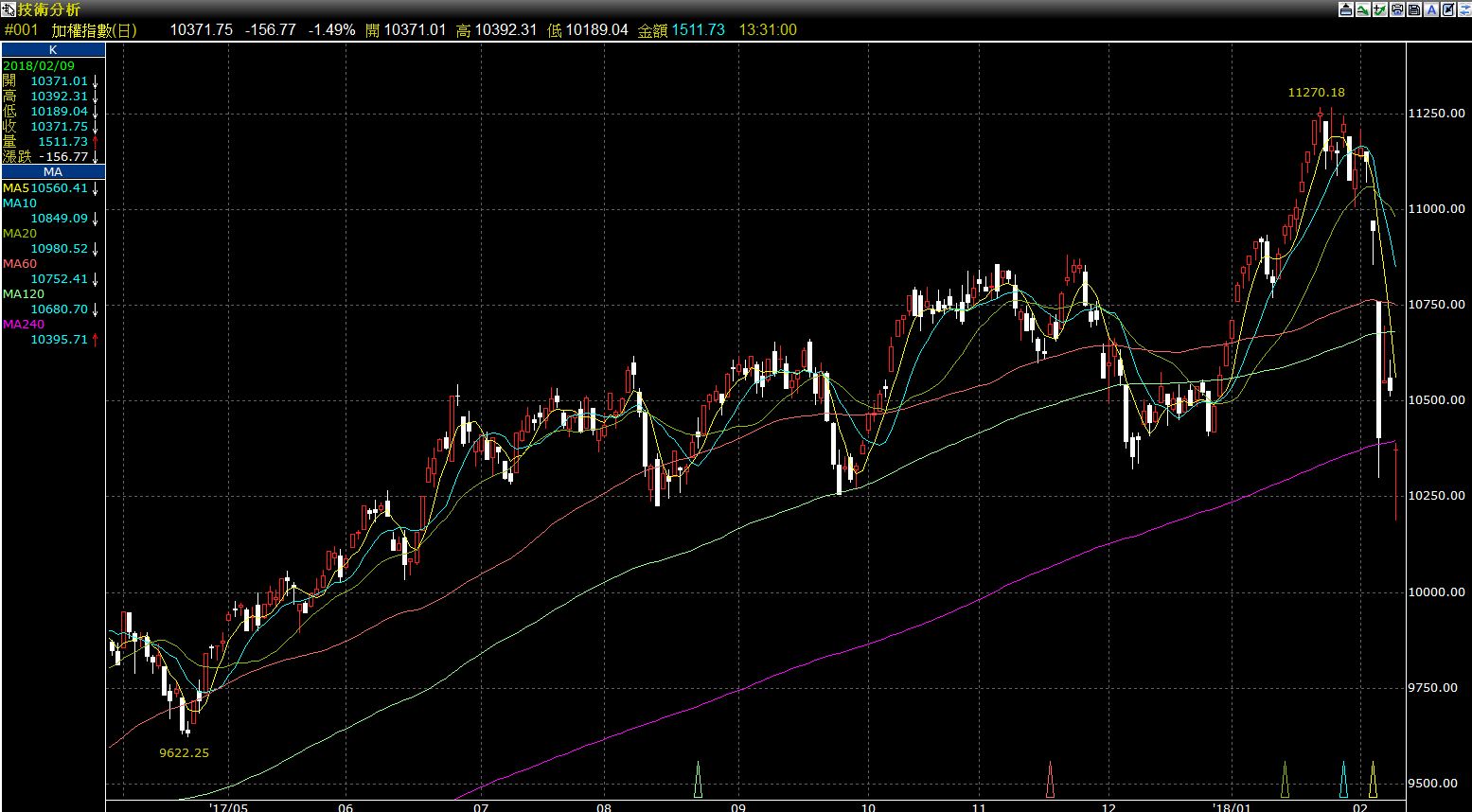This screenshot has width=1472, height=812.
Task: Click the 開 10371.01 row in K panel
Action: (51, 81)
